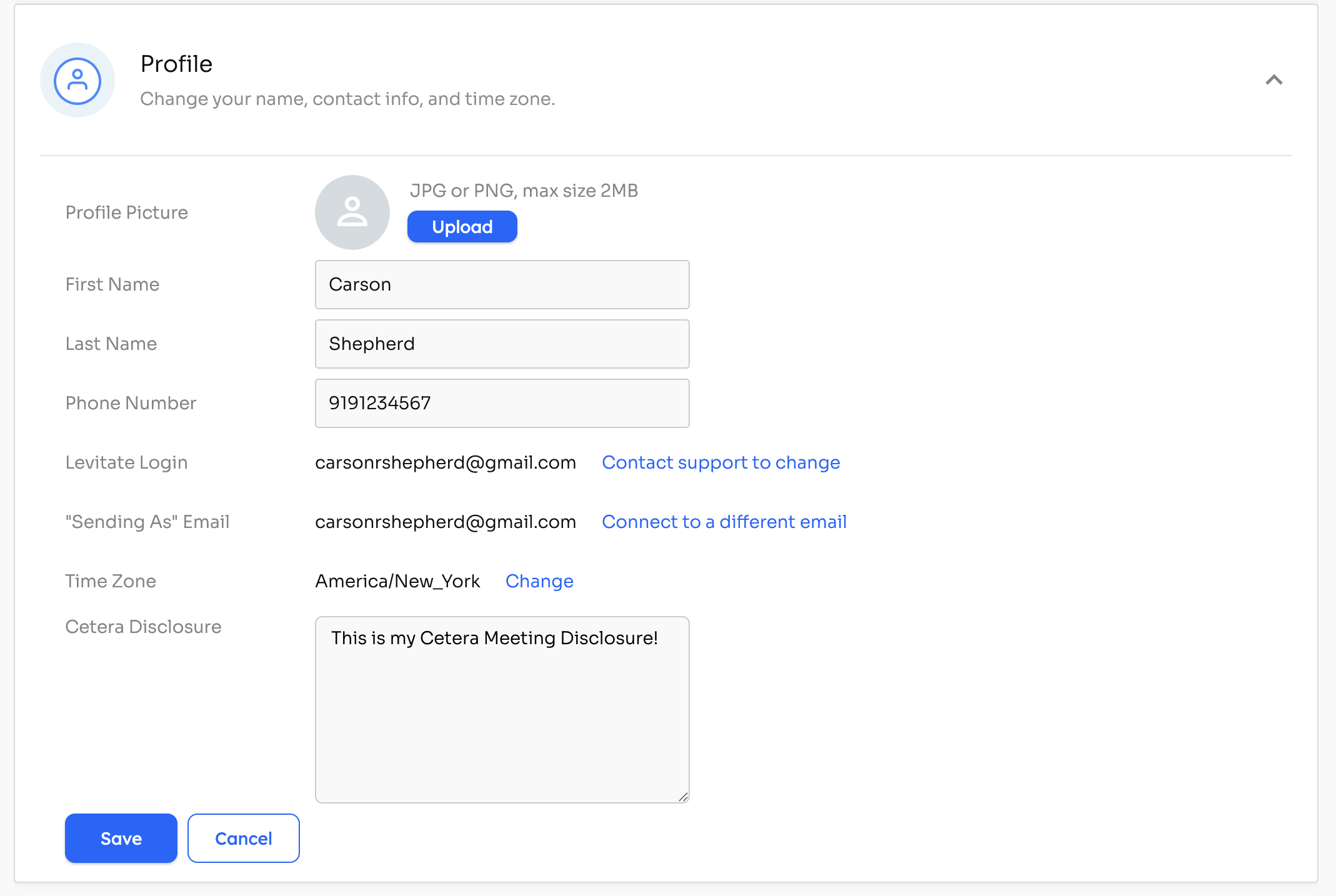Click inside the Cetera Disclosure text area
1336x896 pixels.
(502, 710)
